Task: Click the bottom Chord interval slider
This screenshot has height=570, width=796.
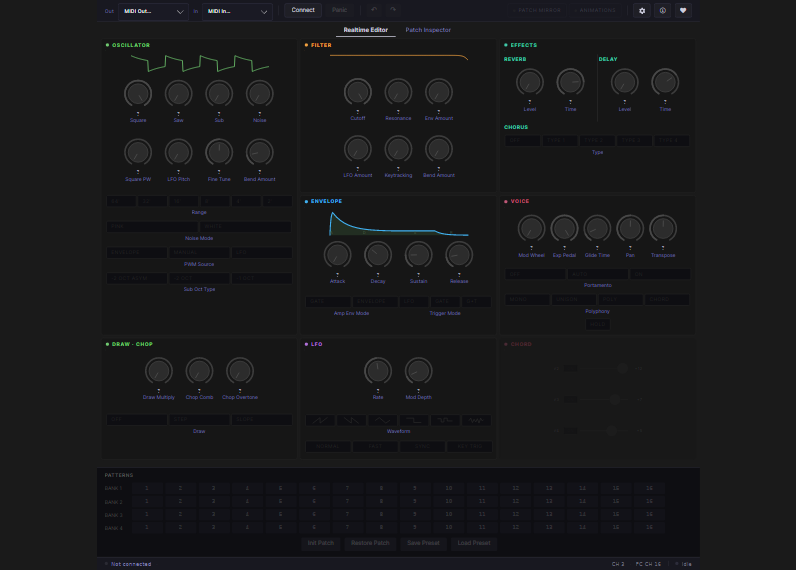Action: click(605, 431)
